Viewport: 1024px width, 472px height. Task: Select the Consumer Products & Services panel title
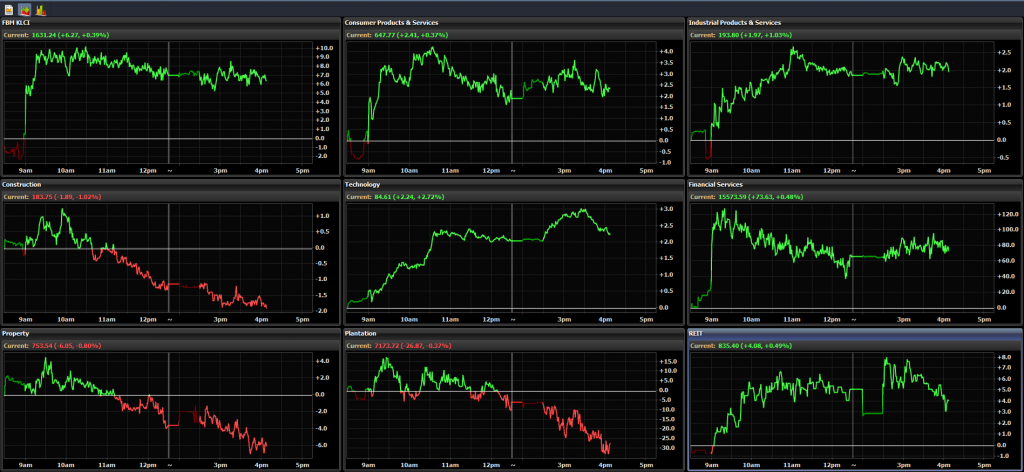click(392, 23)
